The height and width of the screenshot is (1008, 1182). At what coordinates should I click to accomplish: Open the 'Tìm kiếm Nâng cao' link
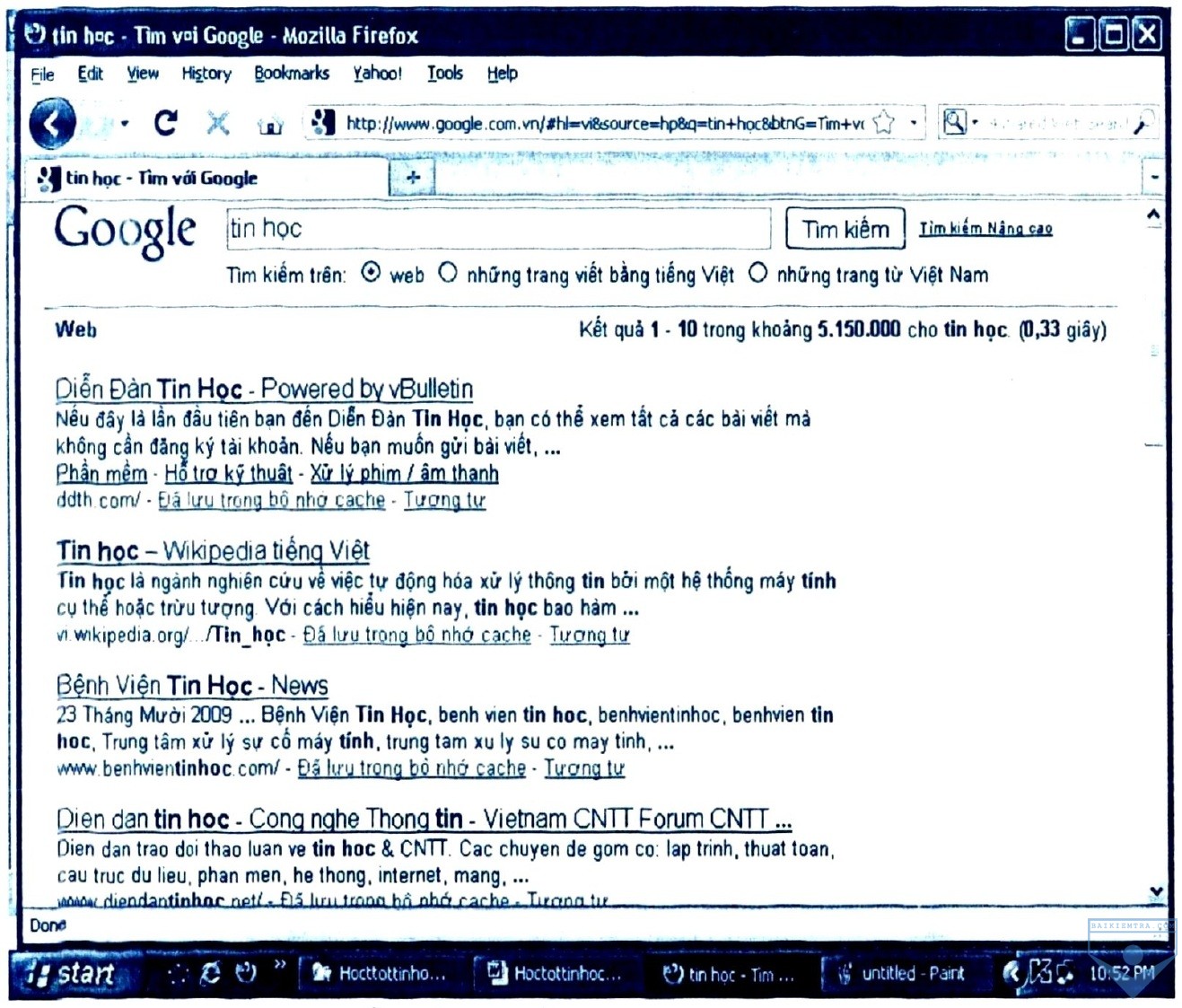985,229
